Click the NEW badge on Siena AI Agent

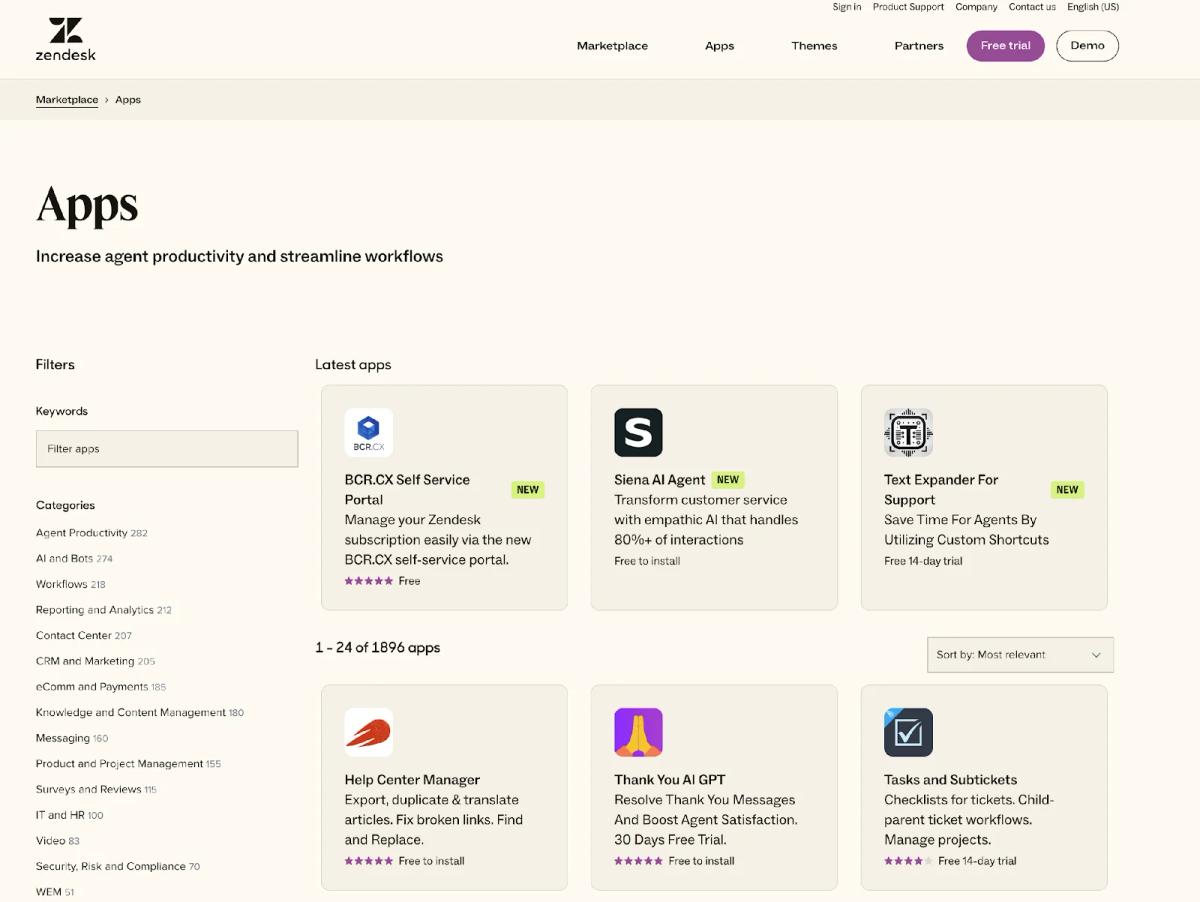point(728,480)
